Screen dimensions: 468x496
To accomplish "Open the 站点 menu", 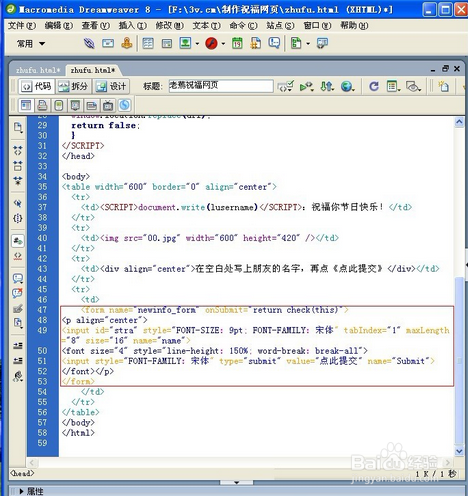I will click(280, 26).
